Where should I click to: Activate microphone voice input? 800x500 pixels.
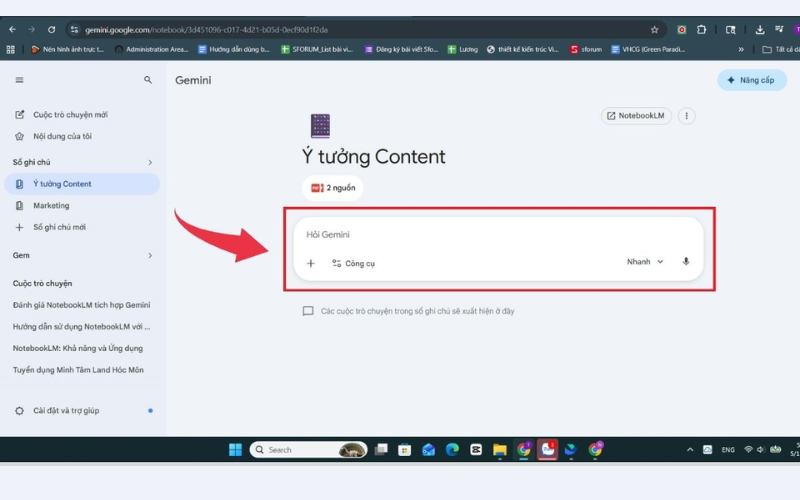pos(686,262)
